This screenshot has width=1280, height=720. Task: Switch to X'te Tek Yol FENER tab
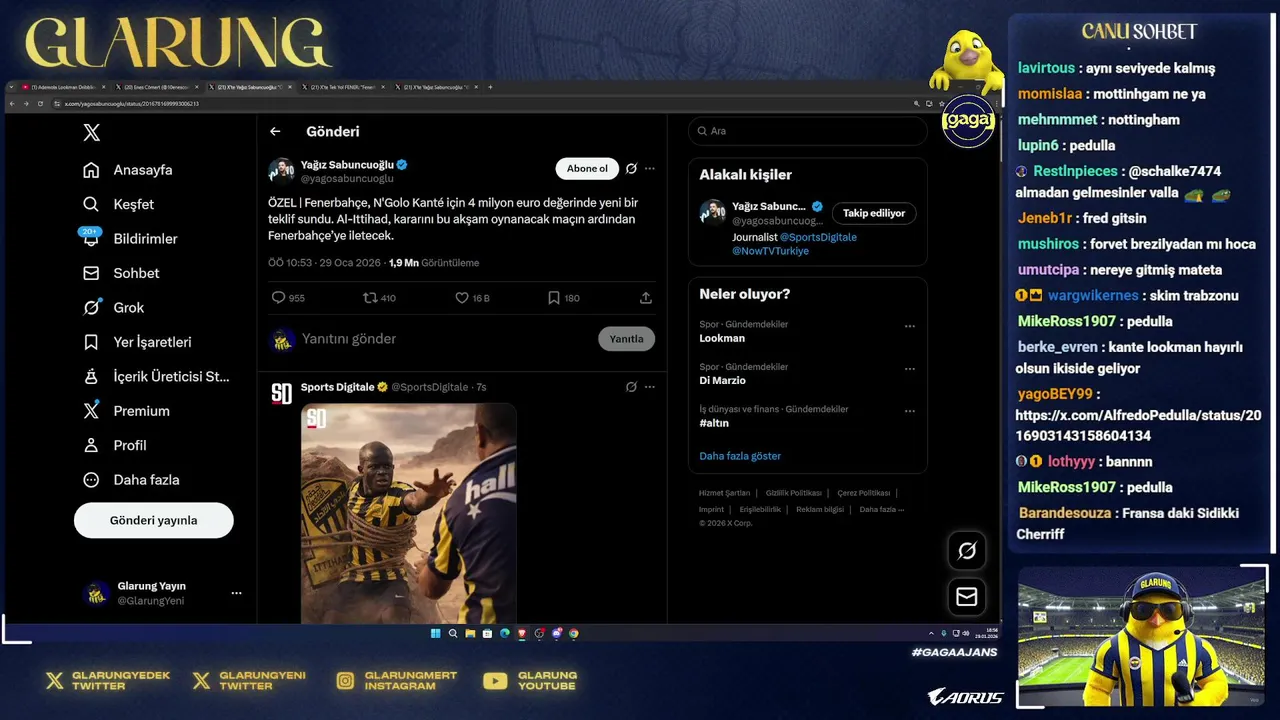(x=342, y=87)
